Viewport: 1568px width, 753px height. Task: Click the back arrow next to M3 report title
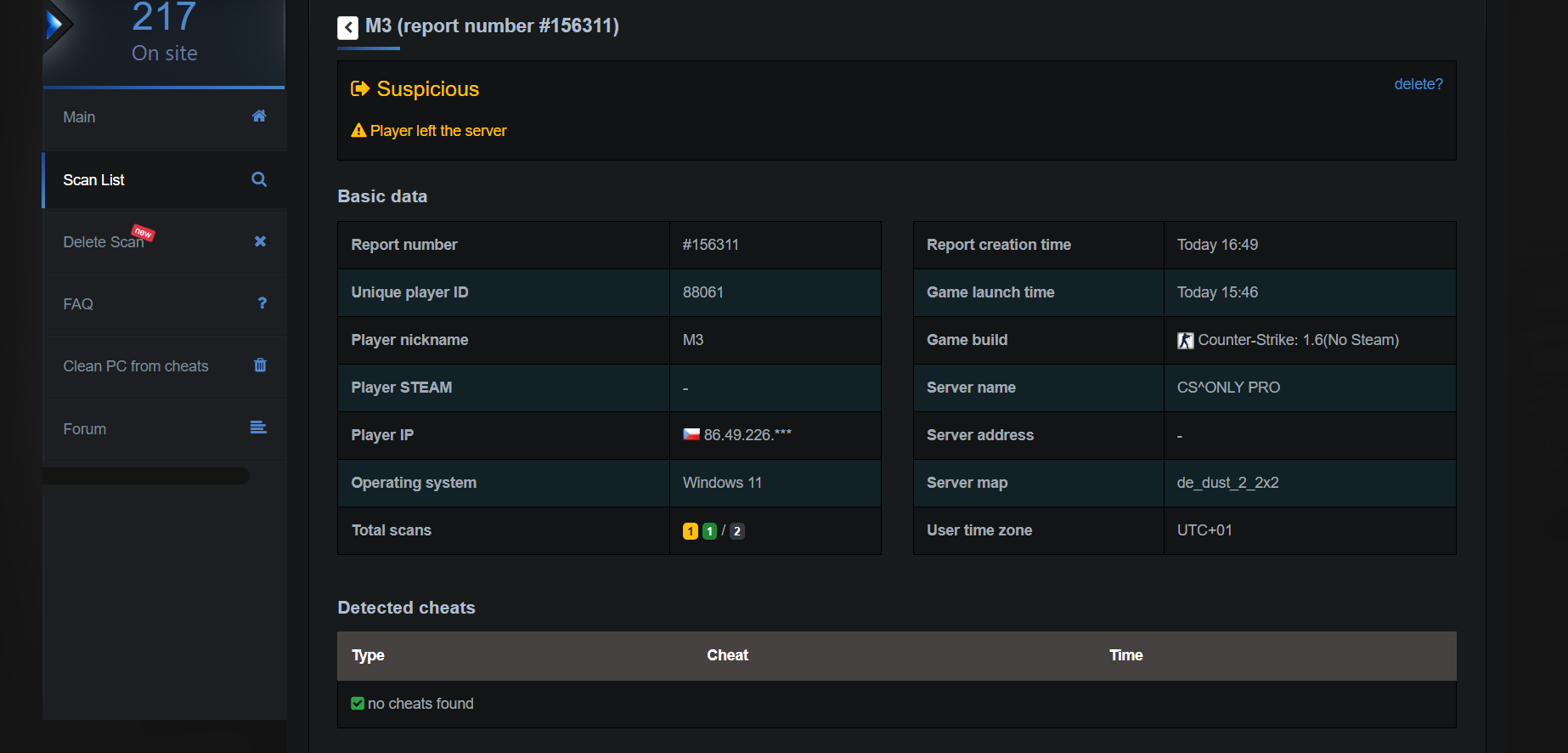(347, 28)
